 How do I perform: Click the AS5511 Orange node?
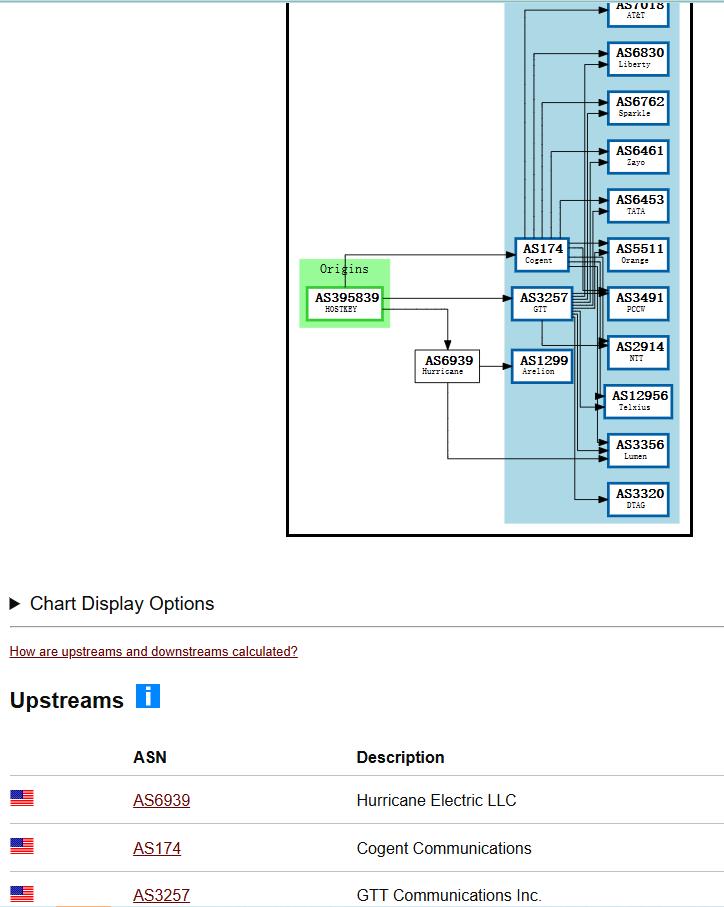point(638,255)
